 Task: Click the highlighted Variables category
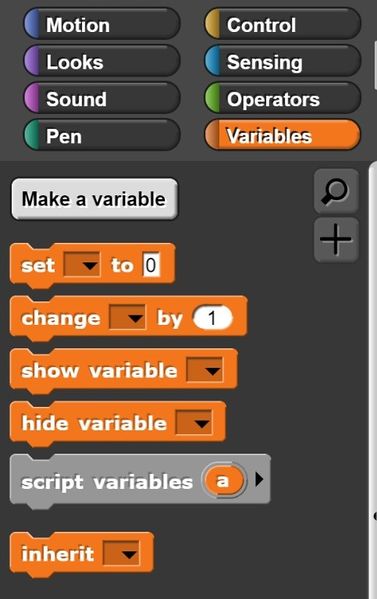pyautogui.click(x=282, y=136)
